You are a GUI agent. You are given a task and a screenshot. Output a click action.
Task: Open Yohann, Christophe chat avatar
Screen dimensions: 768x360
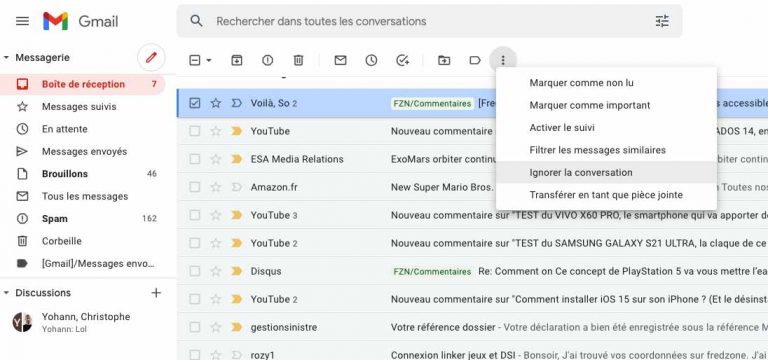(22, 322)
